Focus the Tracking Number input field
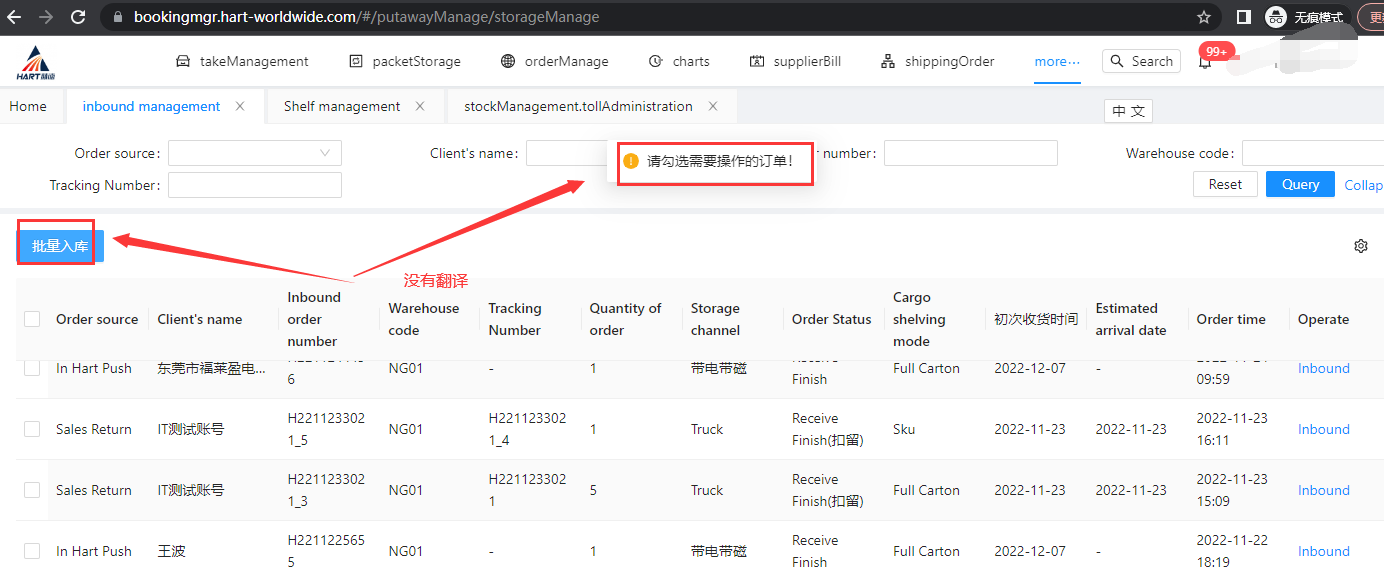This screenshot has height=581, width=1384. [255, 185]
